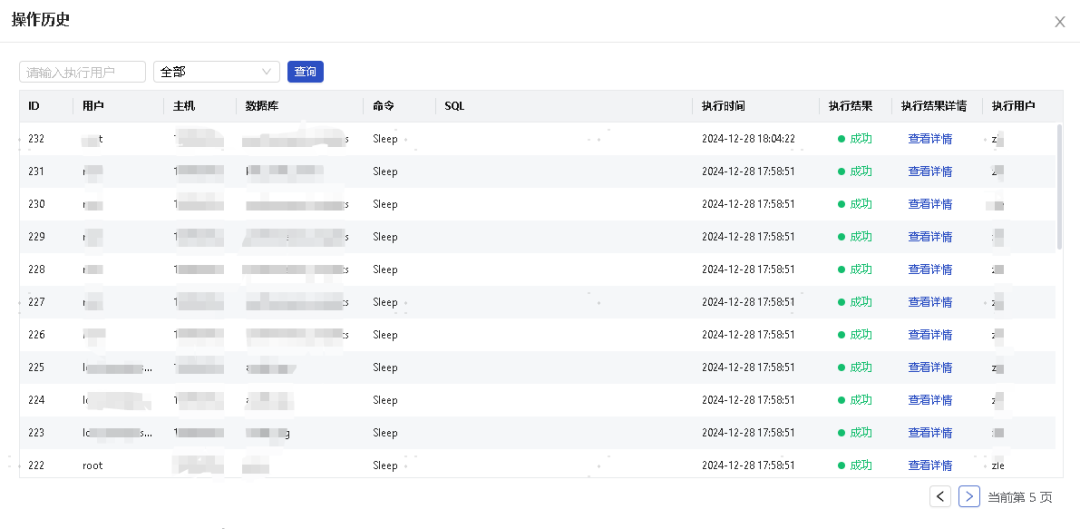Viewport: 1080px width, 529px height.
Task: Open 查看详情 for ID 232
Action: (930, 138)
